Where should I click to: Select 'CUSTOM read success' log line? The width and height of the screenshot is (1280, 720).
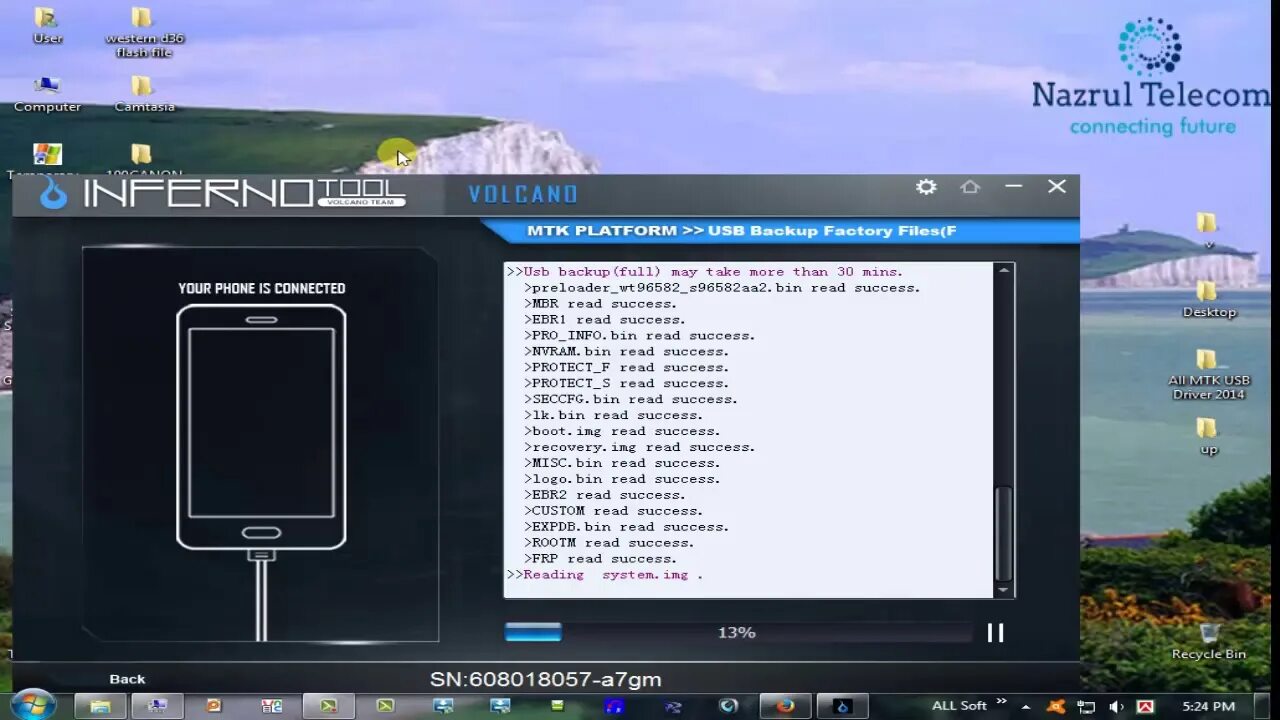(613, 511)
